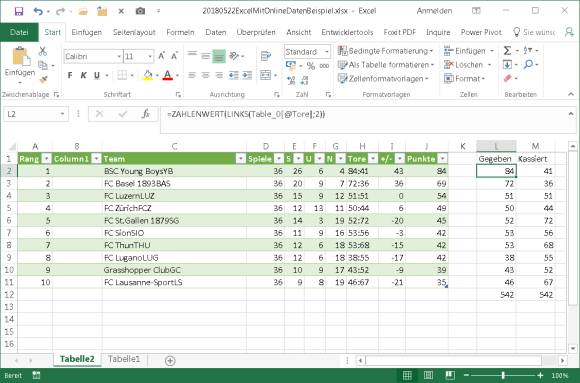
Task: Click the Name Box showing L2
Action: (x=36, y=114)
